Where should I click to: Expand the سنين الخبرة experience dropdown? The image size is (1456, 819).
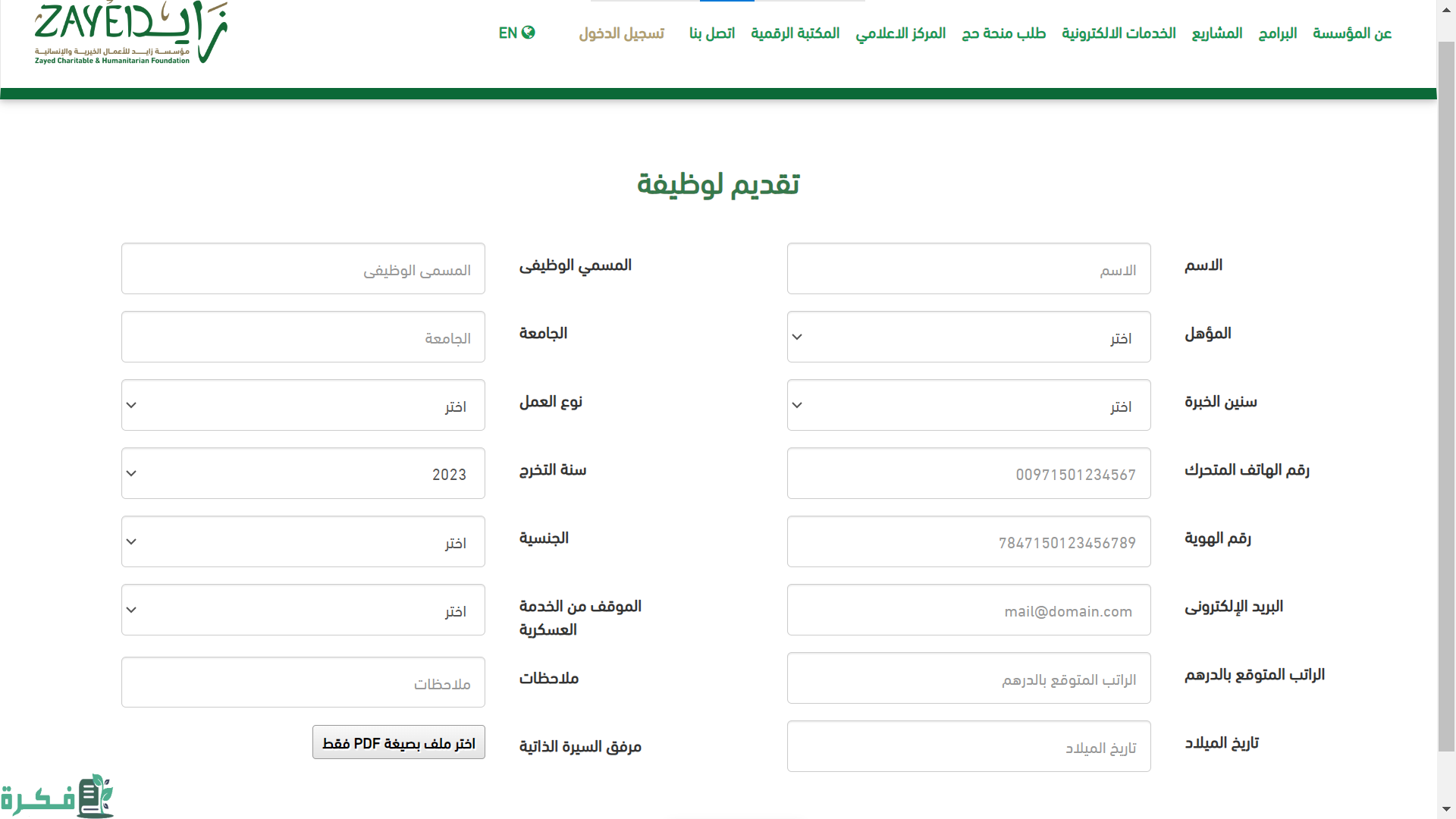pyautogui.click(x=968, y=405)
